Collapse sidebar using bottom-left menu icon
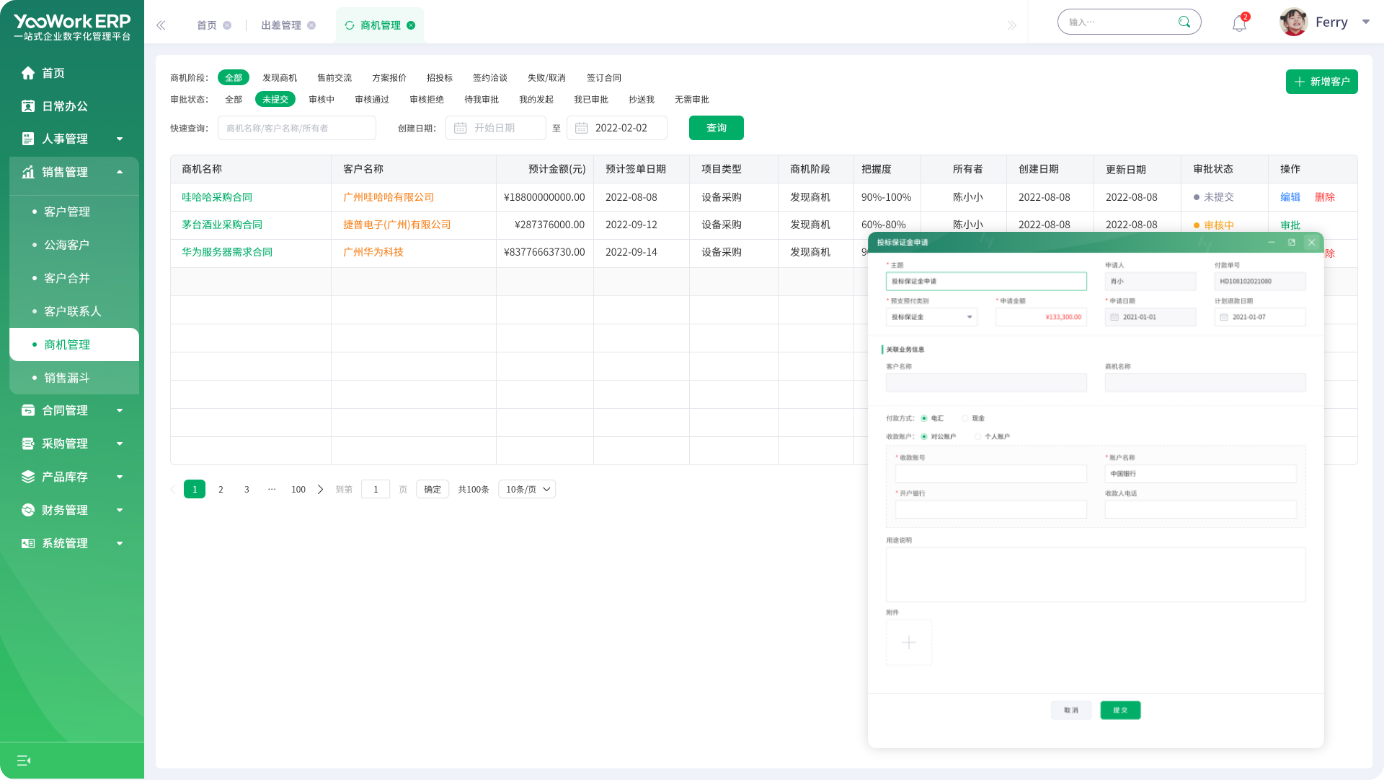1384x780 pixels. point(23,760)
